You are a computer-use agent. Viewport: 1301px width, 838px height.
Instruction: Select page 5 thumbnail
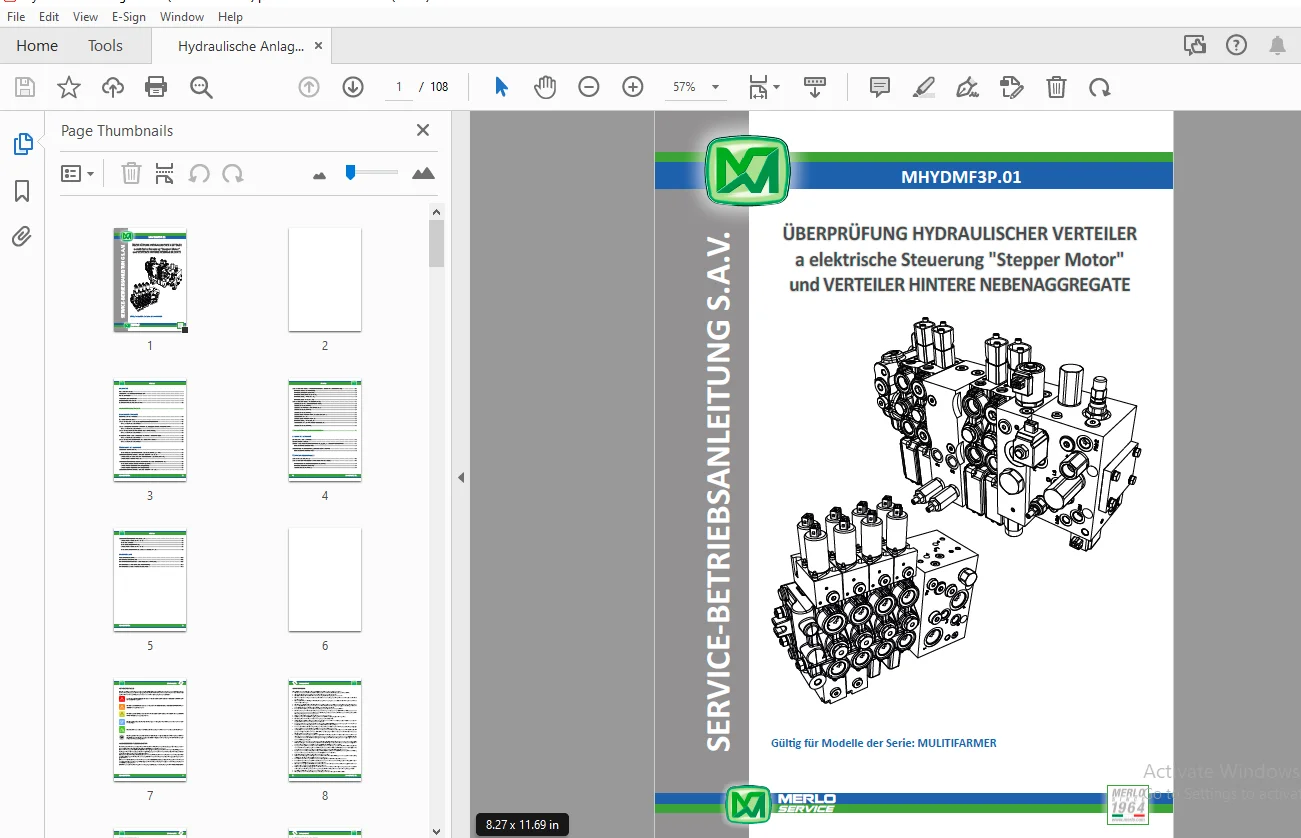coord(150,579)
